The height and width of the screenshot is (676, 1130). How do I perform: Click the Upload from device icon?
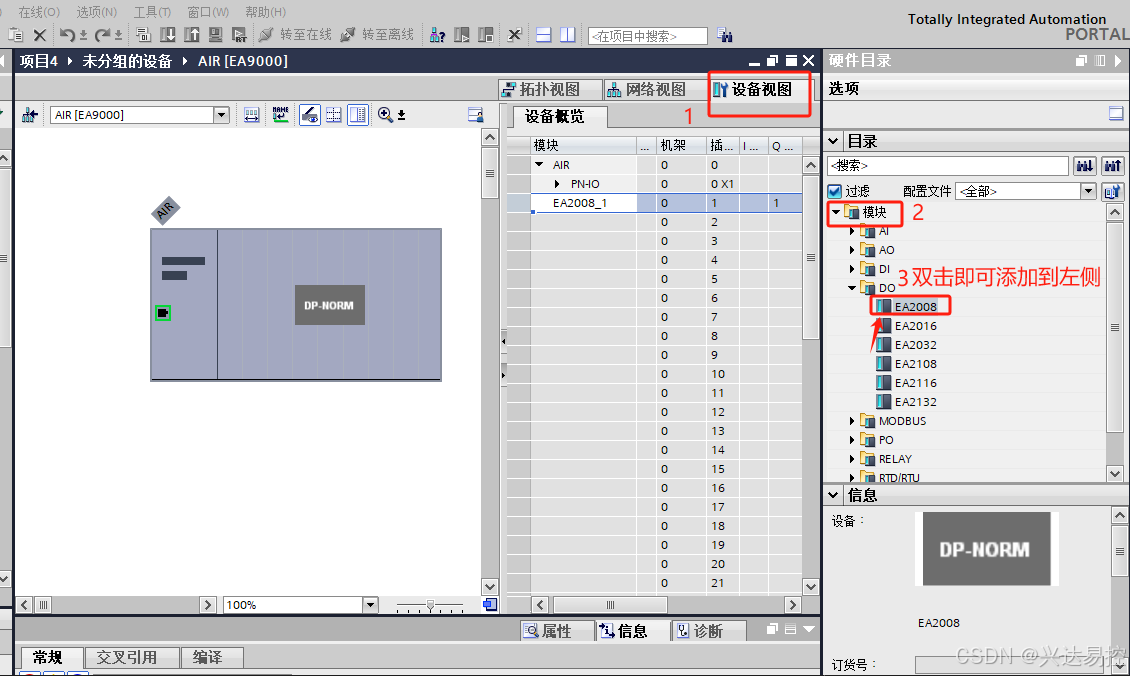(x=191, y=35)
